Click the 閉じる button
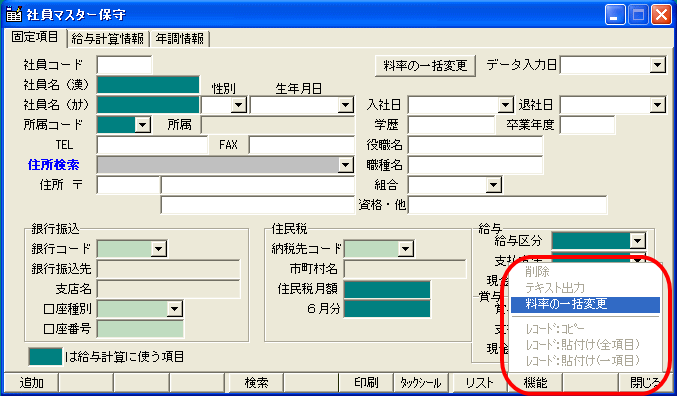Image resolution: width=677 pixels, height=396 pixels. [645, 383]
